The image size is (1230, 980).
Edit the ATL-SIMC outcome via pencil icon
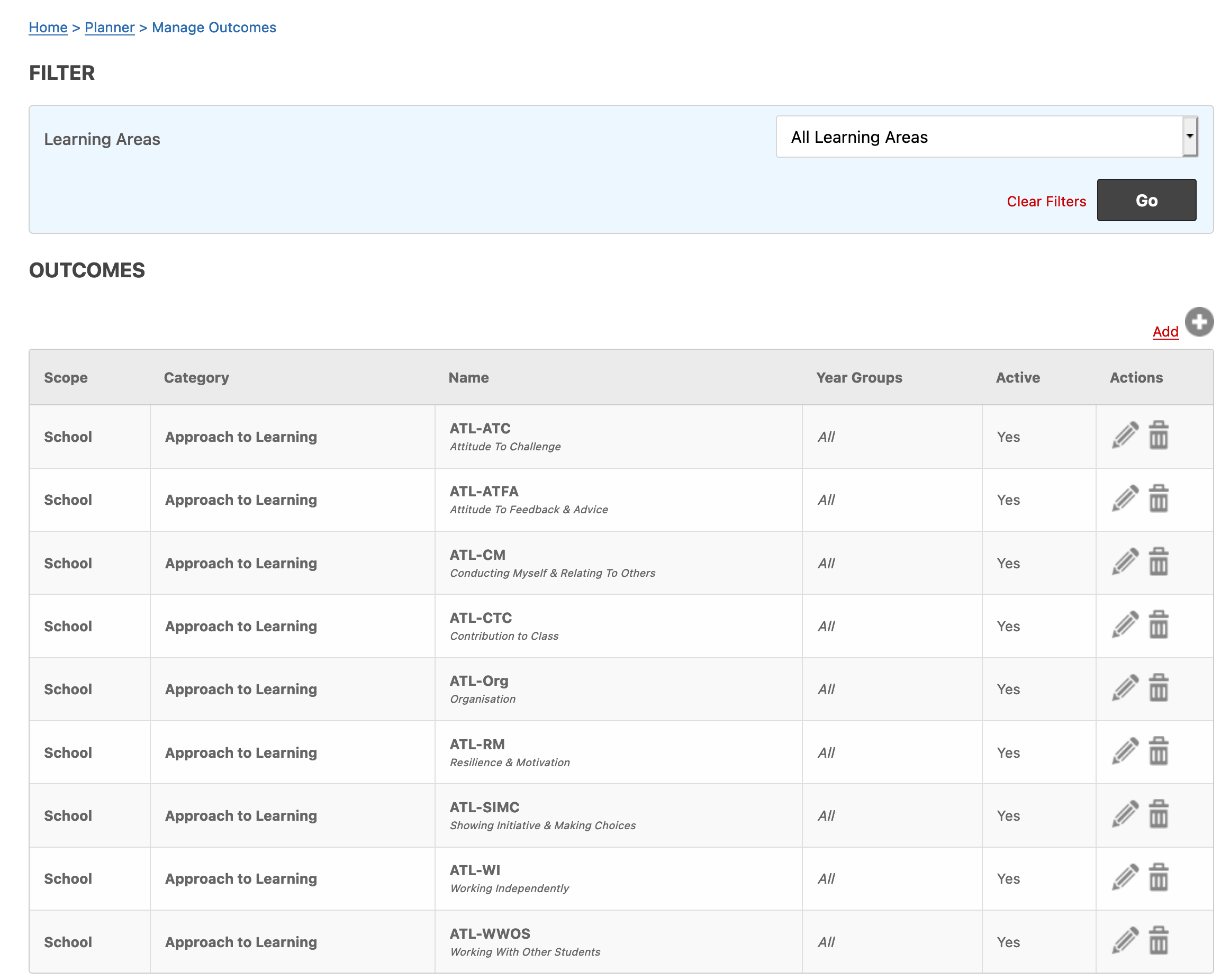[1125, 814]
